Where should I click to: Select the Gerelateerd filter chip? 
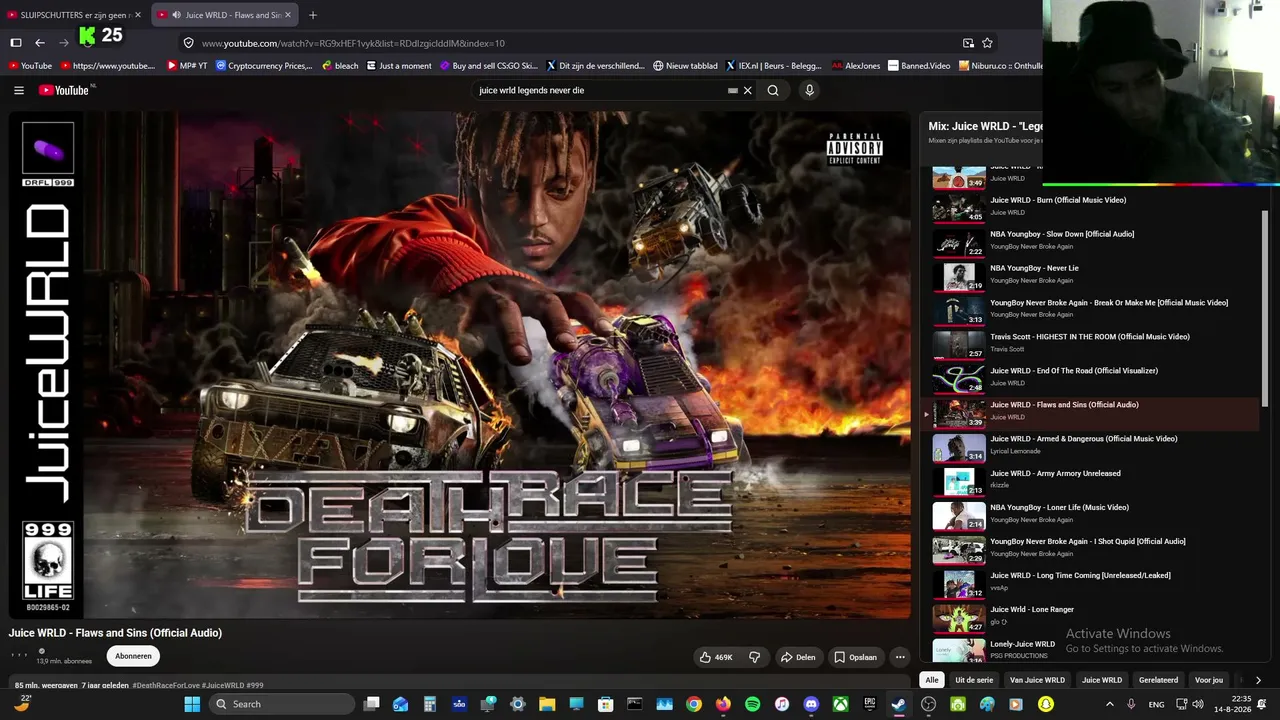point(1158,680)
